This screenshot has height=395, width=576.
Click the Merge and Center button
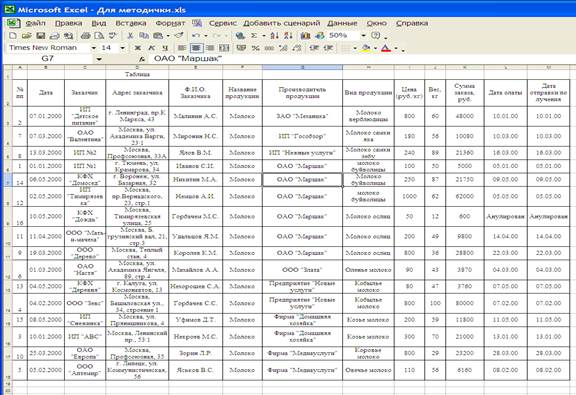tap(224, 48)
